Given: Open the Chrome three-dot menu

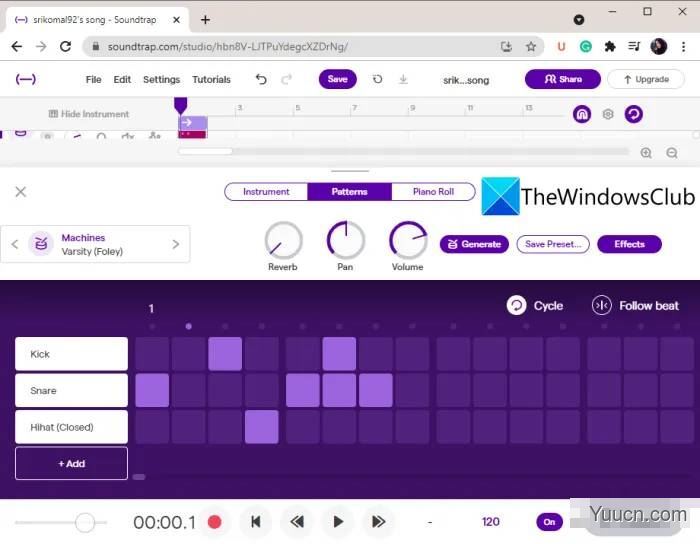Looking at the screenshot, I should tap(683, 46).
